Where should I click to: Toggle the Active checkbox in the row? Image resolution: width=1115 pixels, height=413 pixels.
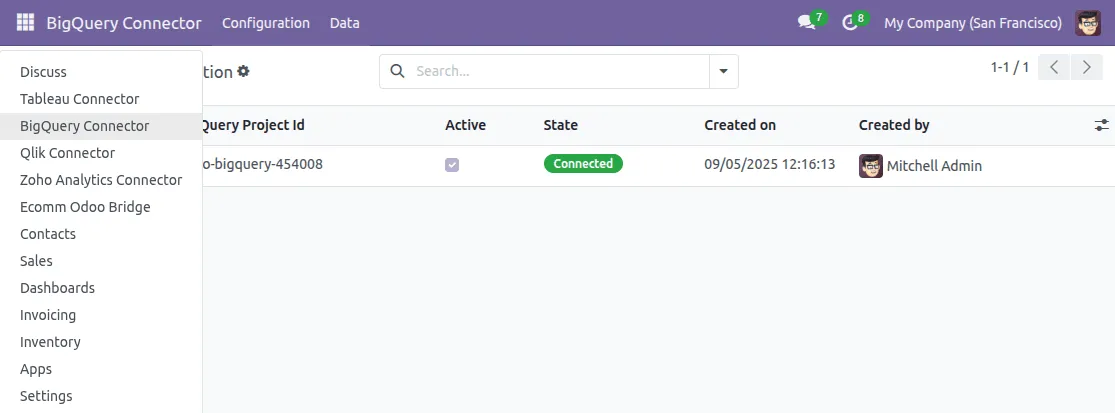(452, 165)
